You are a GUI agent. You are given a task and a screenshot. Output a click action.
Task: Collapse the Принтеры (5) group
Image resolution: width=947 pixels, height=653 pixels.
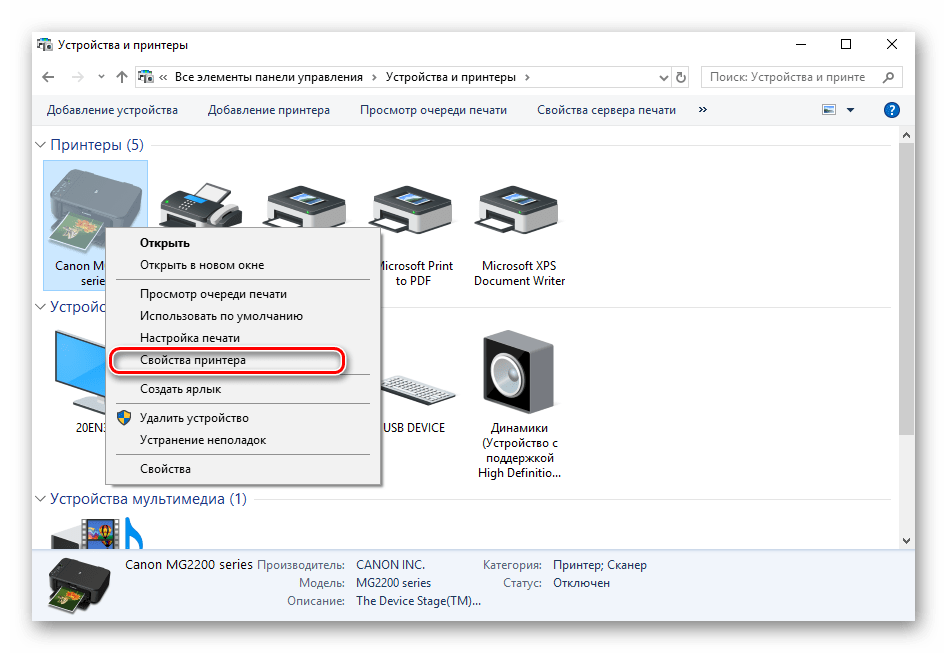tap(41, 146)
